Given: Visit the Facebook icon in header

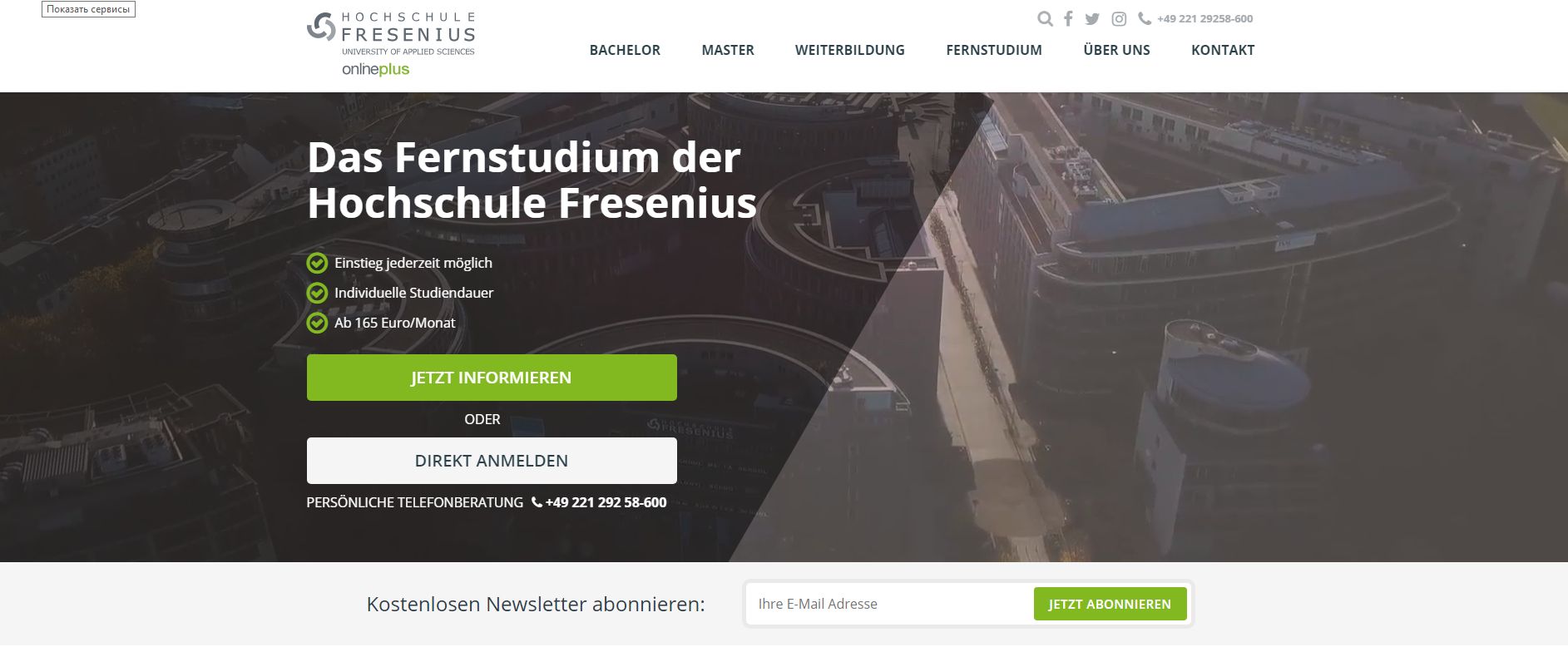Looking at the screenshot, I should coord(1068,19).
